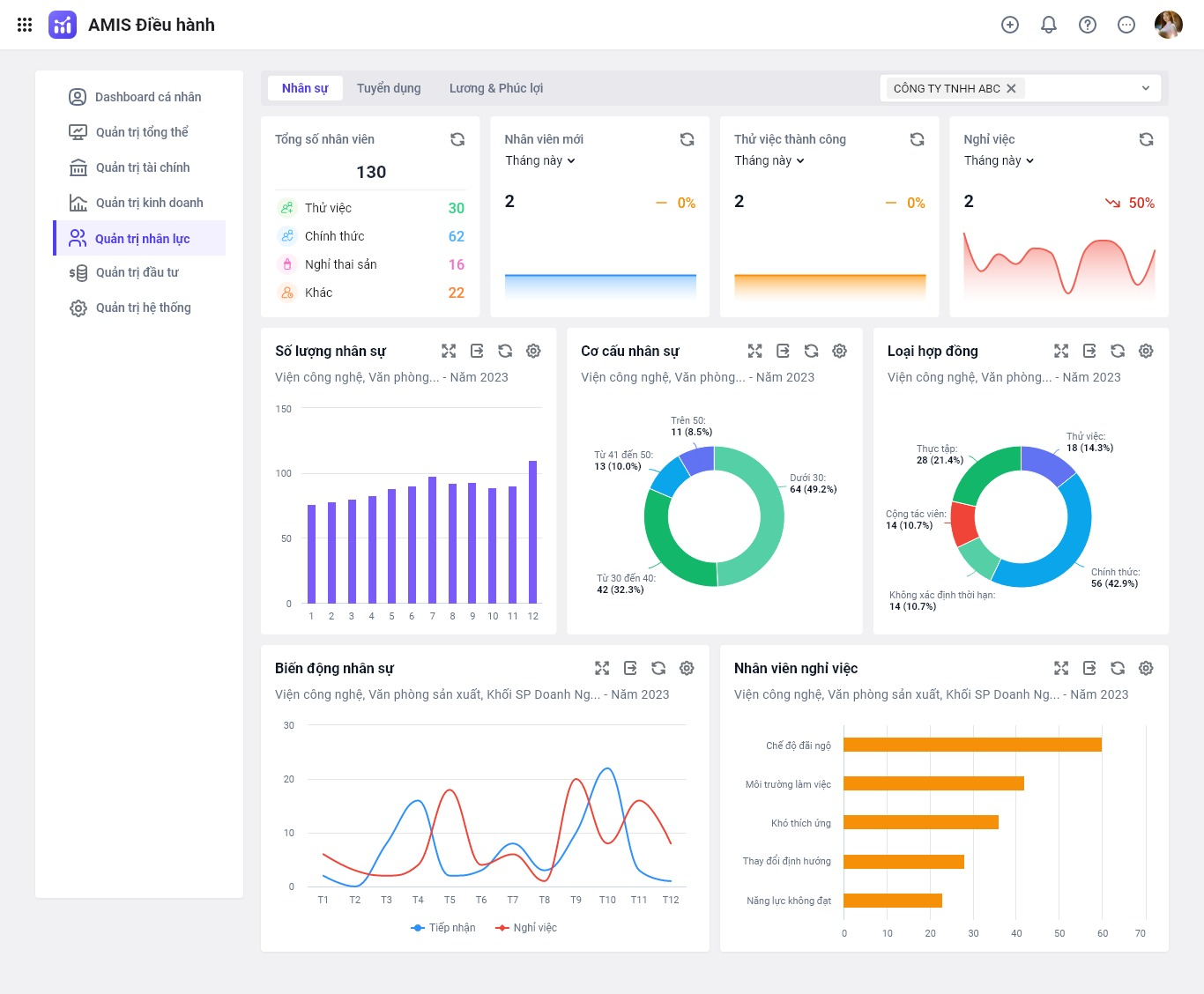
Task: Open the help question mark icon
Action: 1088,25
